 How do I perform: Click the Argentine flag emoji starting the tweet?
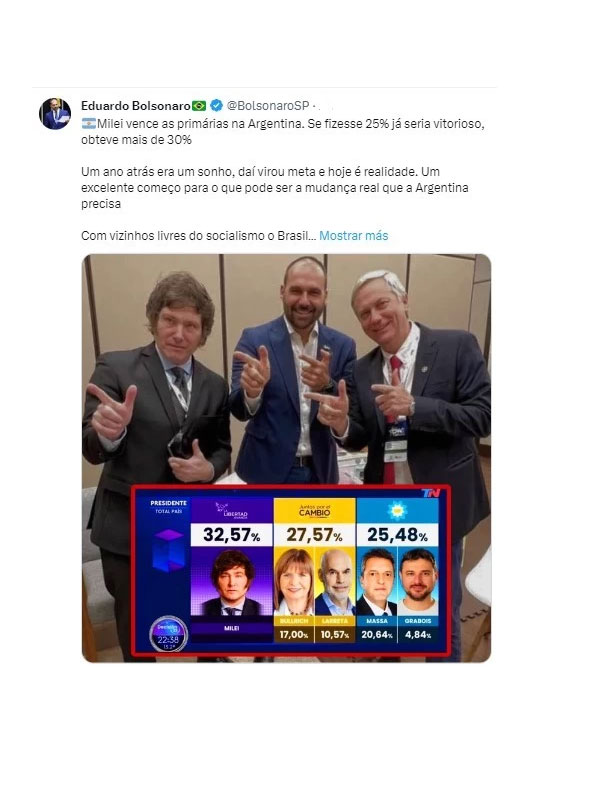click(x=88, y=123)
